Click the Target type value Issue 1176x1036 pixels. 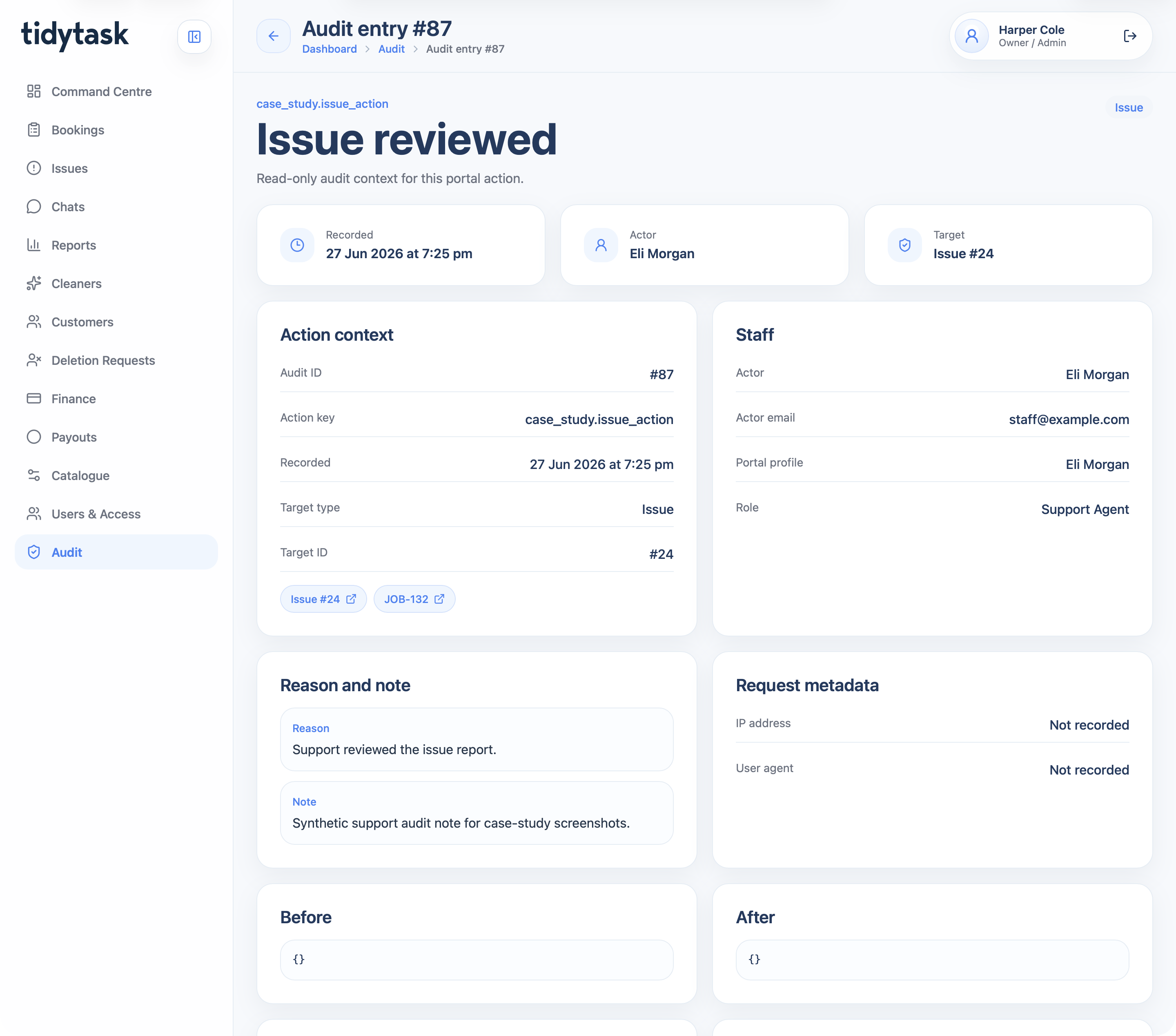(x=657, y=509)
